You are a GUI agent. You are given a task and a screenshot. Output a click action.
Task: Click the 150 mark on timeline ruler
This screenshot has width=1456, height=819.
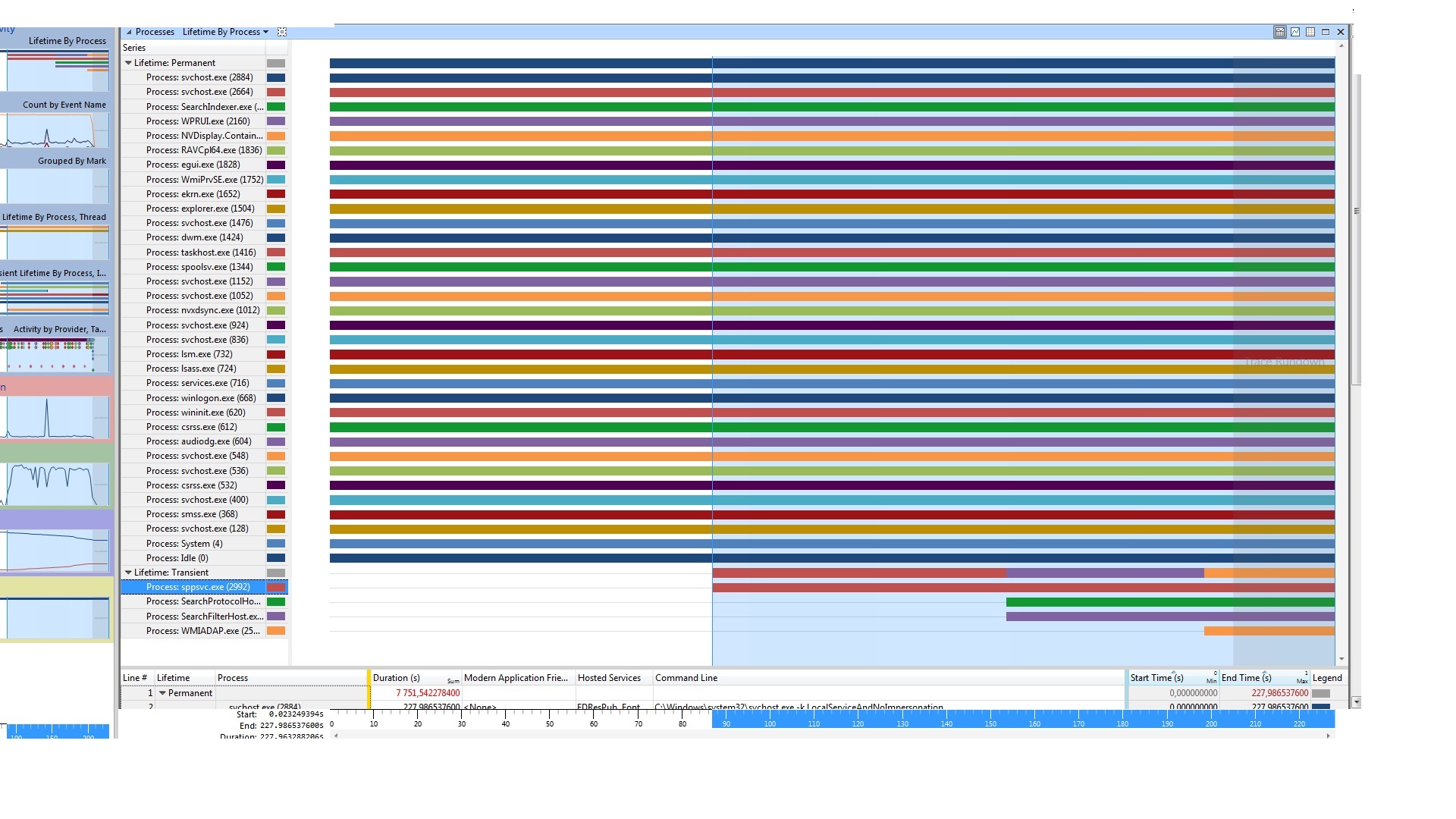[x=990, y=723]
